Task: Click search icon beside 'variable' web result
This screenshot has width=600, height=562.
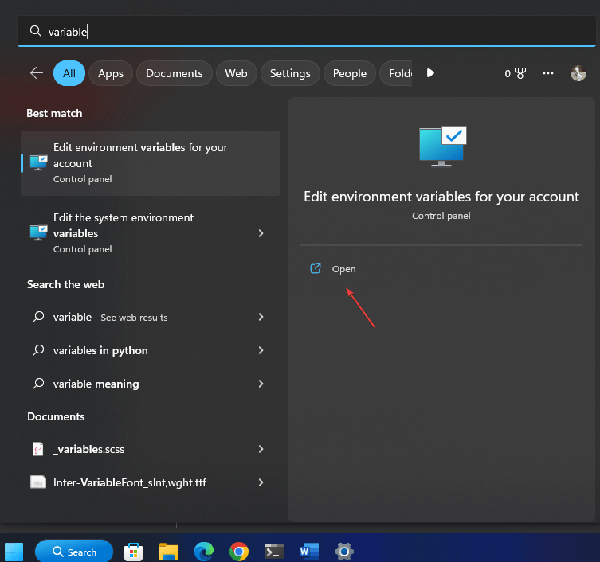Action: pos(38,316)
